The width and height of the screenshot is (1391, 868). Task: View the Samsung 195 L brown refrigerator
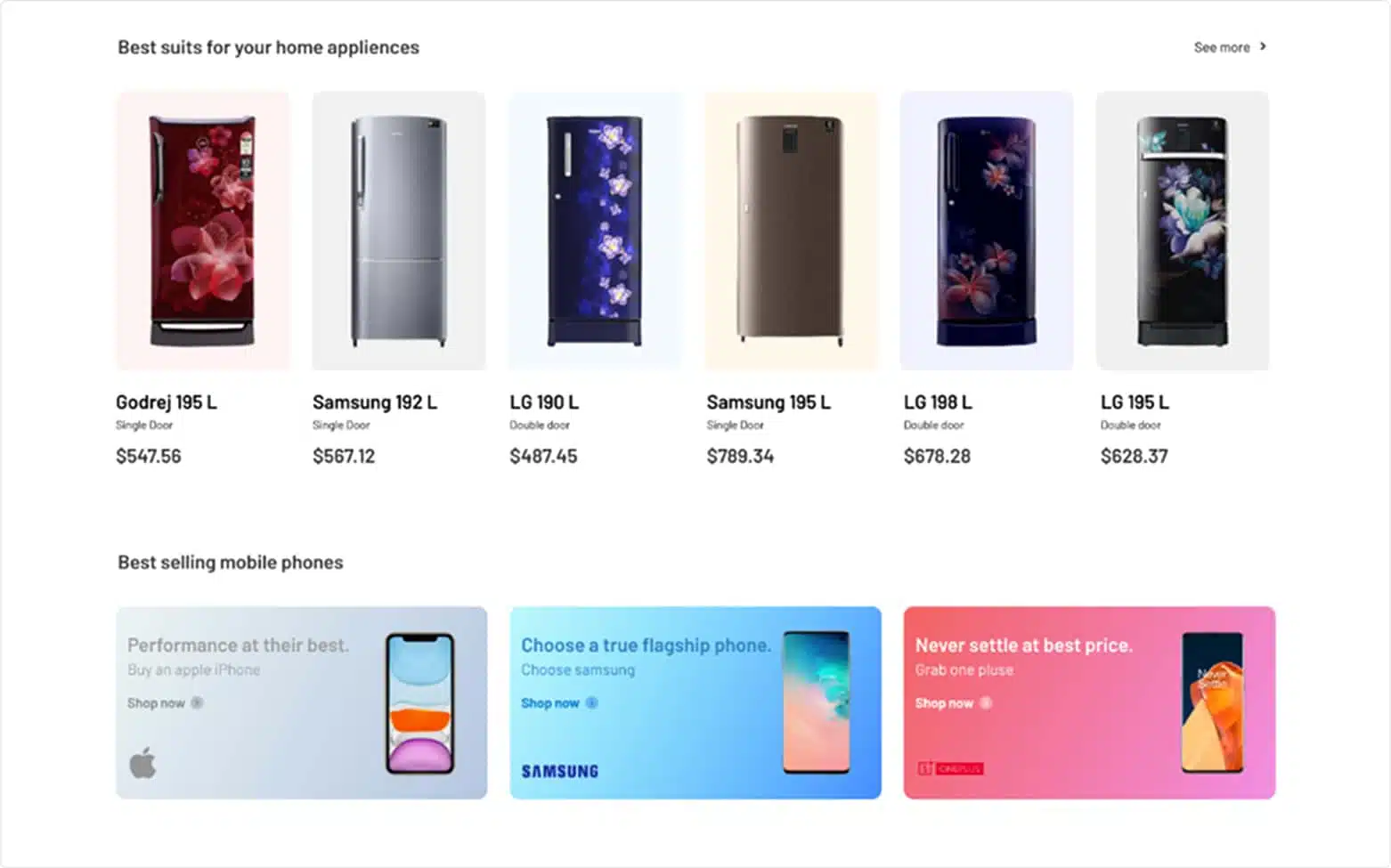click(791, 230)
